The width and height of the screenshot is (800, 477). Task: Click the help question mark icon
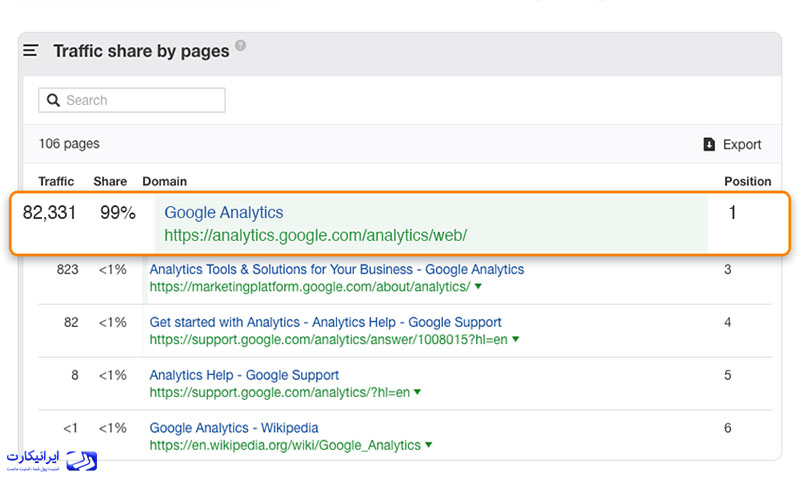coord(240,45)
